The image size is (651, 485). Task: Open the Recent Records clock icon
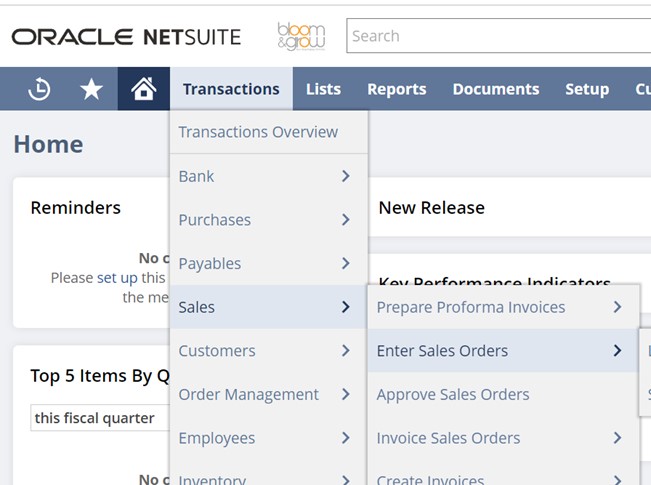(x=39, y=89)
